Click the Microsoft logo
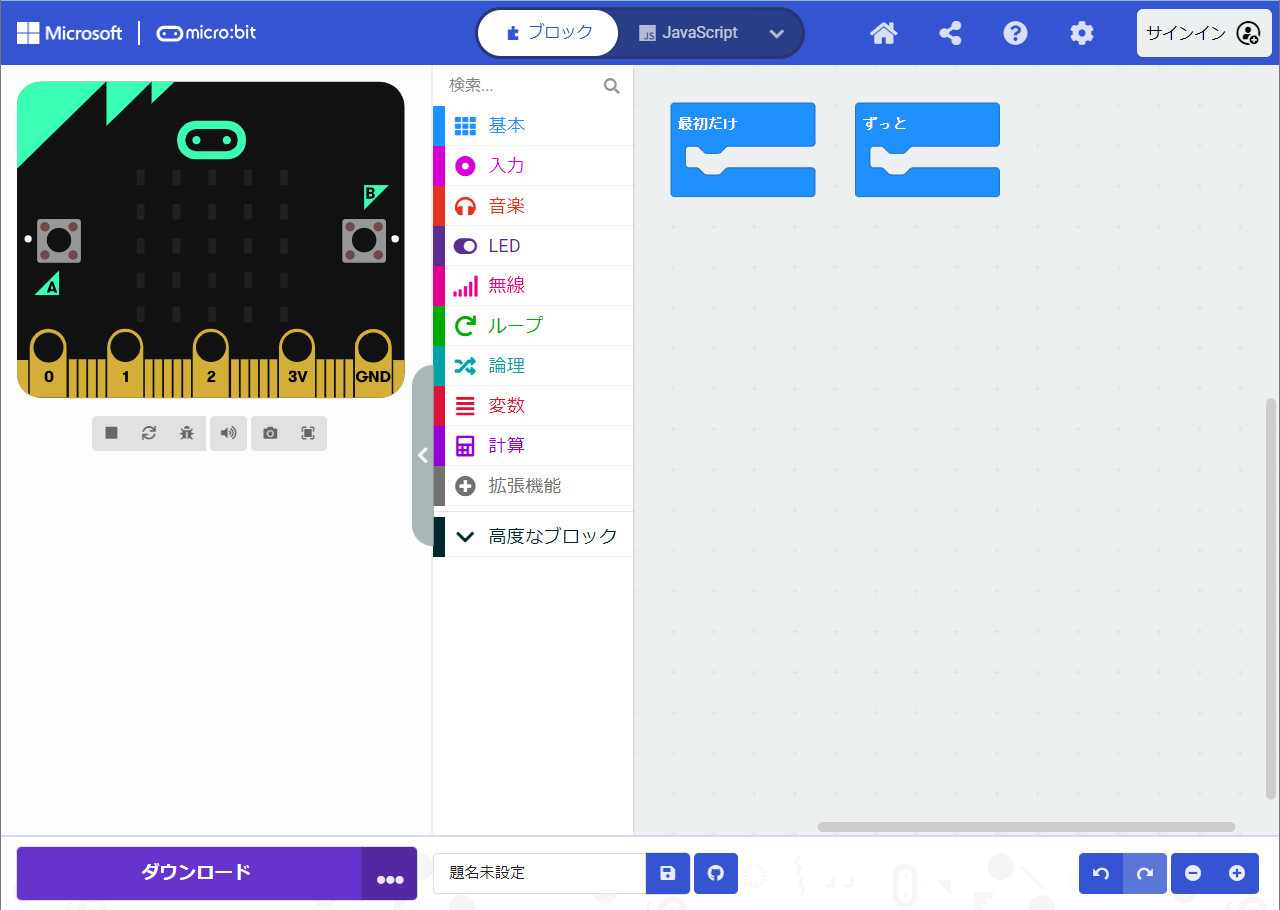The image size is (1280, 910). (x=70, y=33)
